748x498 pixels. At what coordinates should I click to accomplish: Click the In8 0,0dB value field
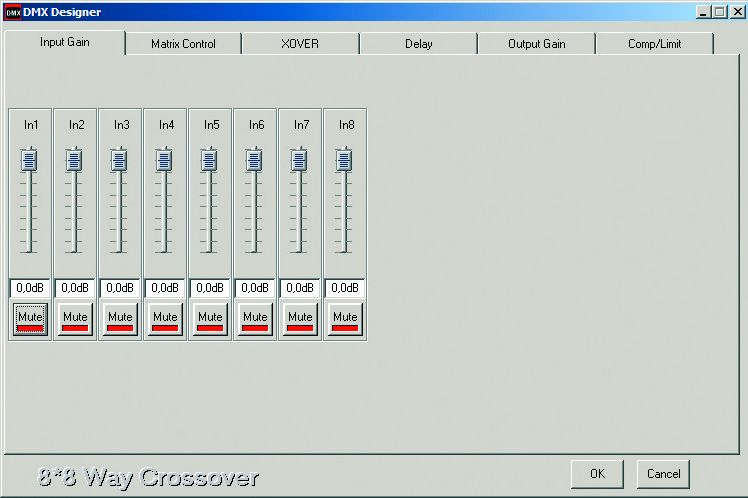coord(344,288)
